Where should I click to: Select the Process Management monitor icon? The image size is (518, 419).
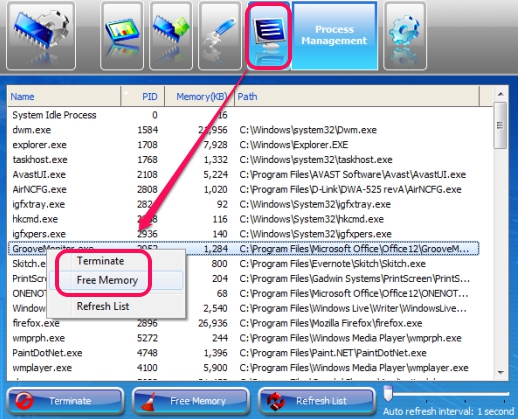(x=269, y=35)
